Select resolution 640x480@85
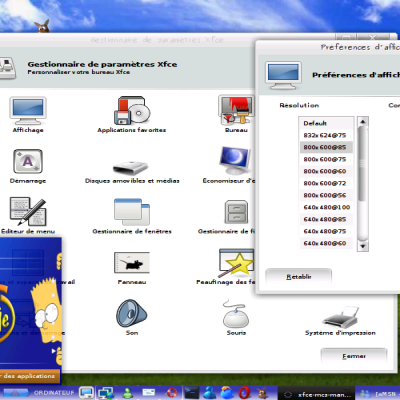The image size is (400, 400). click(326, 219)
